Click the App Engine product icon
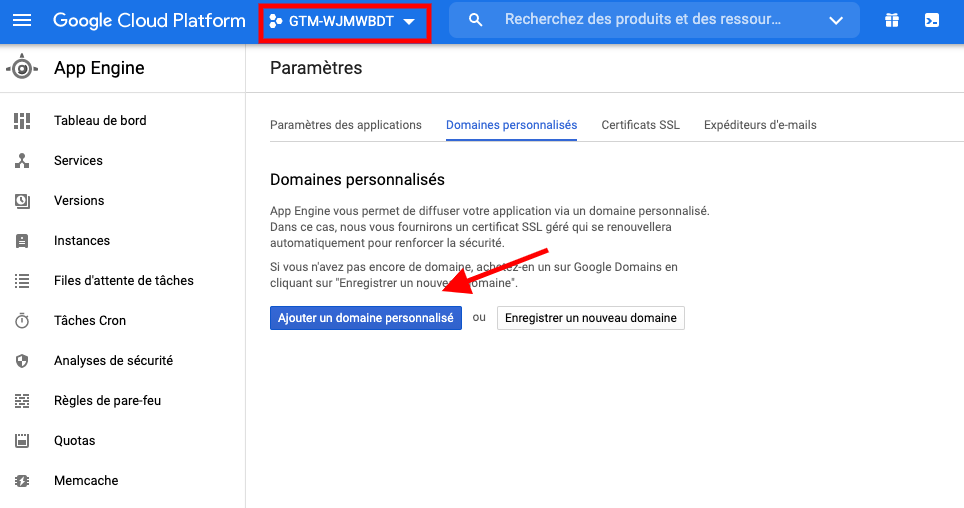The width and height of the screenshot is (964, 508). (x=22, y=68)
